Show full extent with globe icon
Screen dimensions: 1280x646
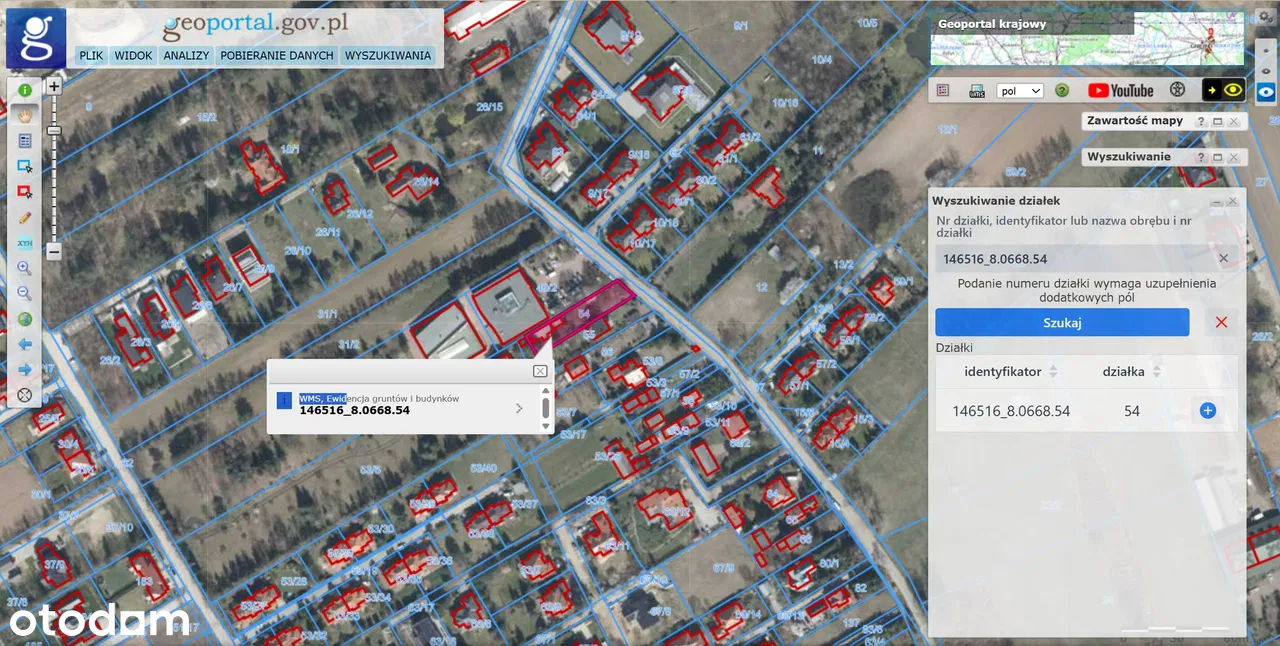pyautogui.click(x=24, y=319)
